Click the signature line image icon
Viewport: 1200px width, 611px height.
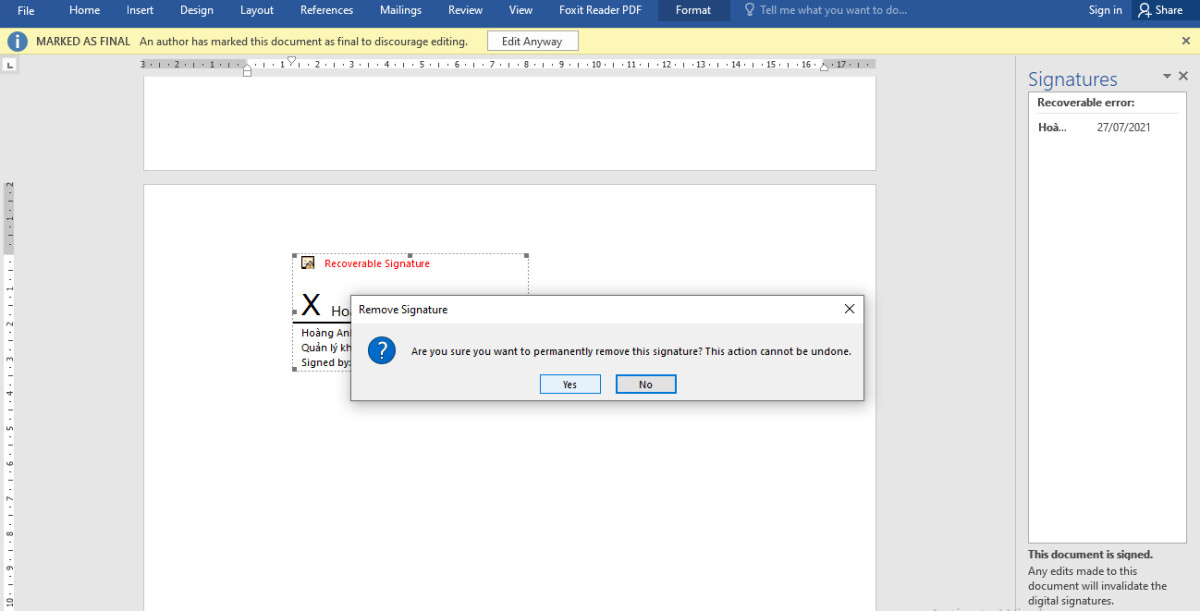click(x=308, y=263)
